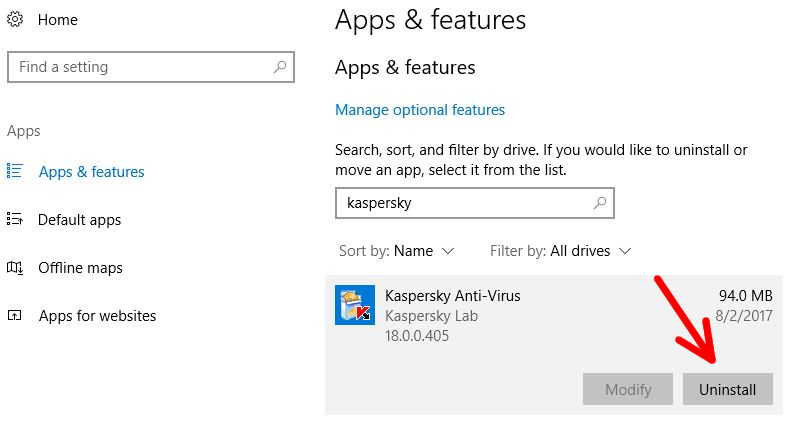Click the app search field containing kaspersky
Screen dimensions: 807x432
pyautogui.click(x=475, y=203)
